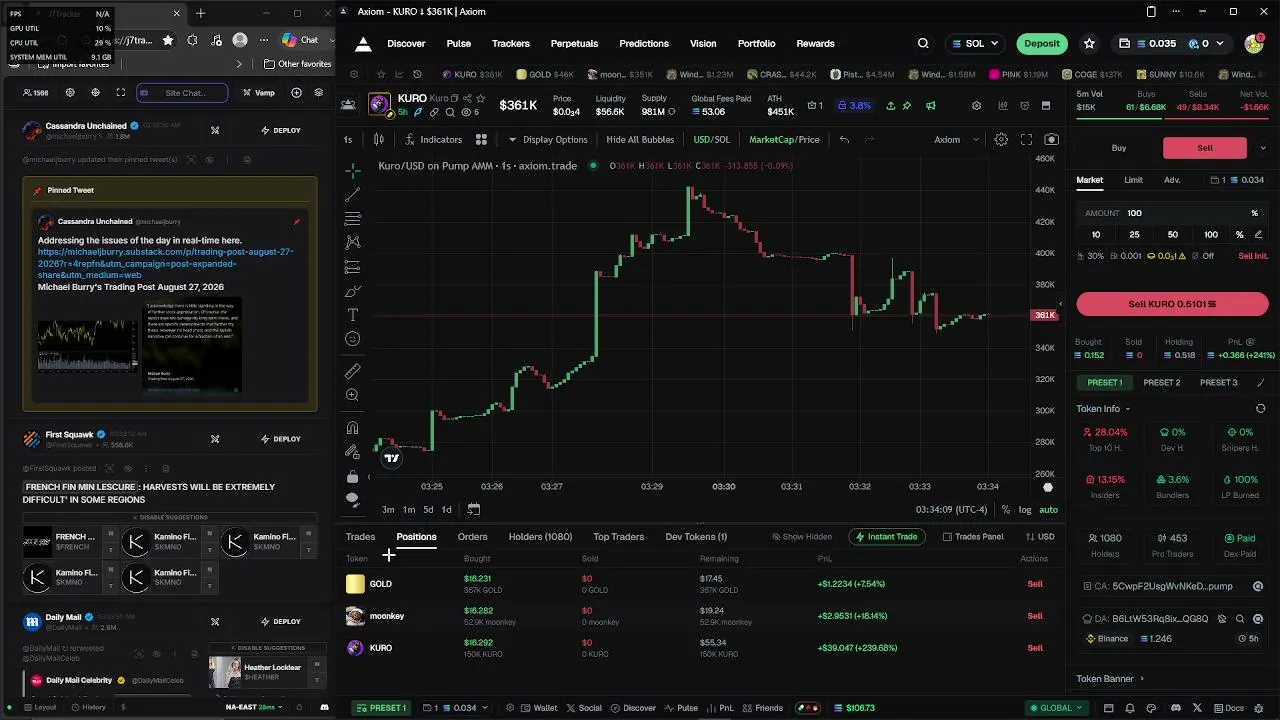Toggle the magnet snap mode
Screen dimensions: 1280x720
point(352,428)
